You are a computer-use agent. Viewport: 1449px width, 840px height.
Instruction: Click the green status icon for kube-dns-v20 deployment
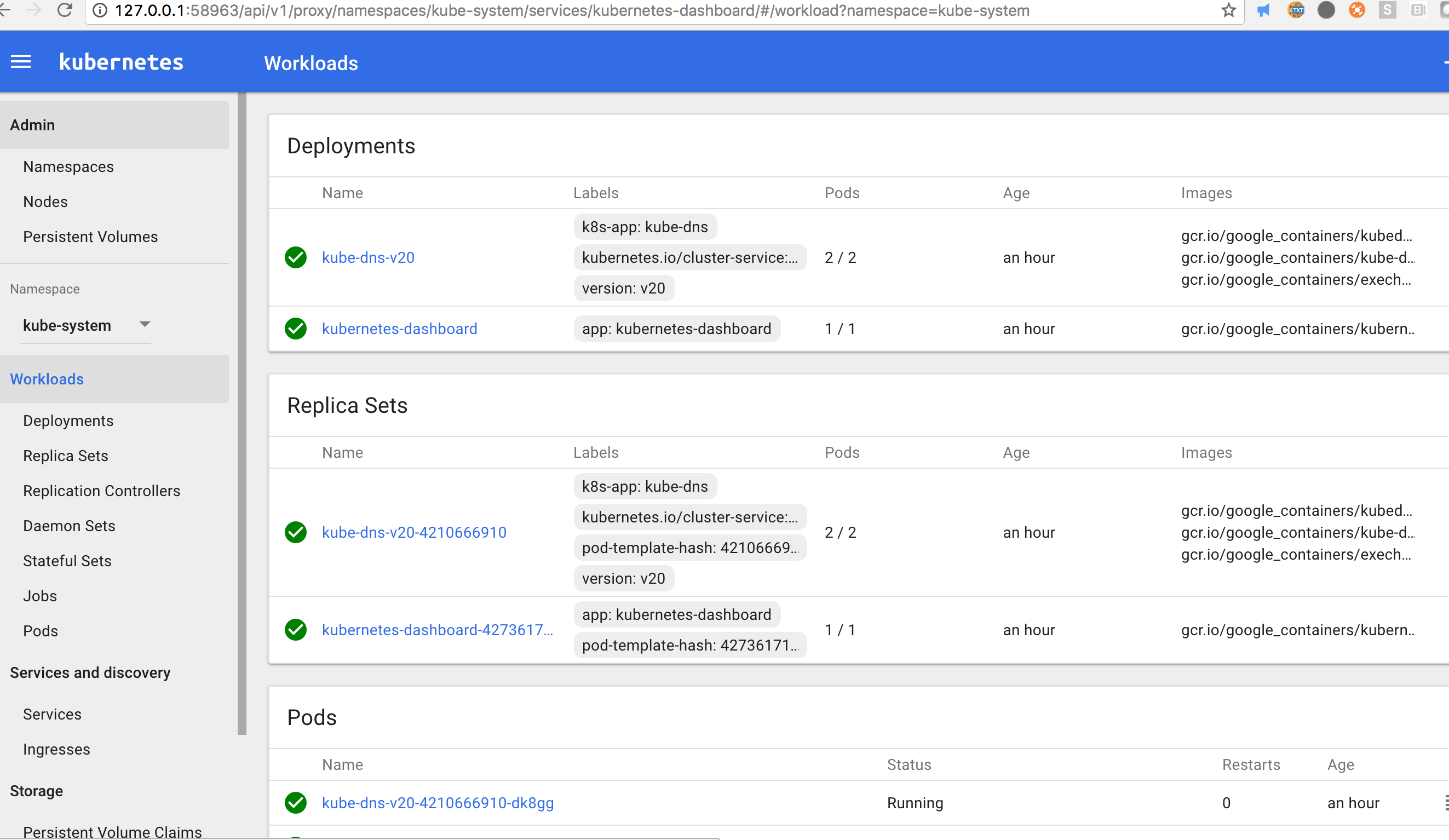pos(296,257)
